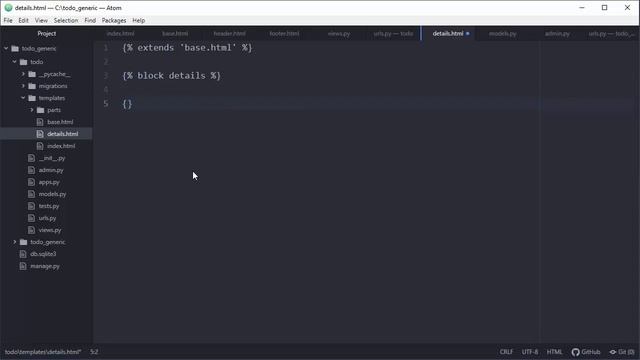
Task: Open index.html from the project tree
Action: (x=61, y=146)
